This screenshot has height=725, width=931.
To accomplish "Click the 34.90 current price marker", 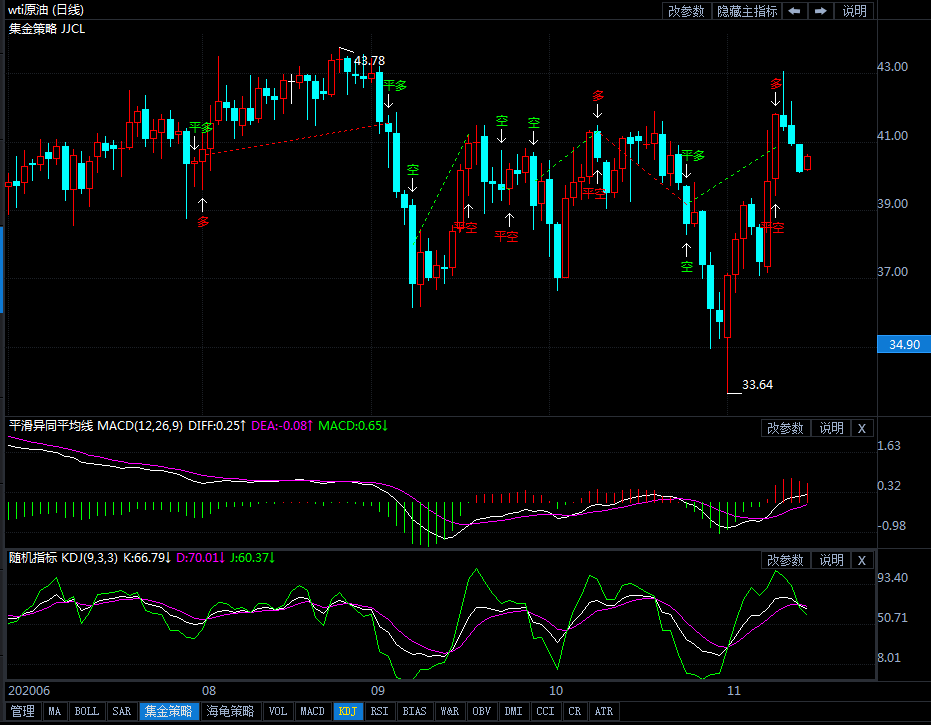I will click(903, 345).
